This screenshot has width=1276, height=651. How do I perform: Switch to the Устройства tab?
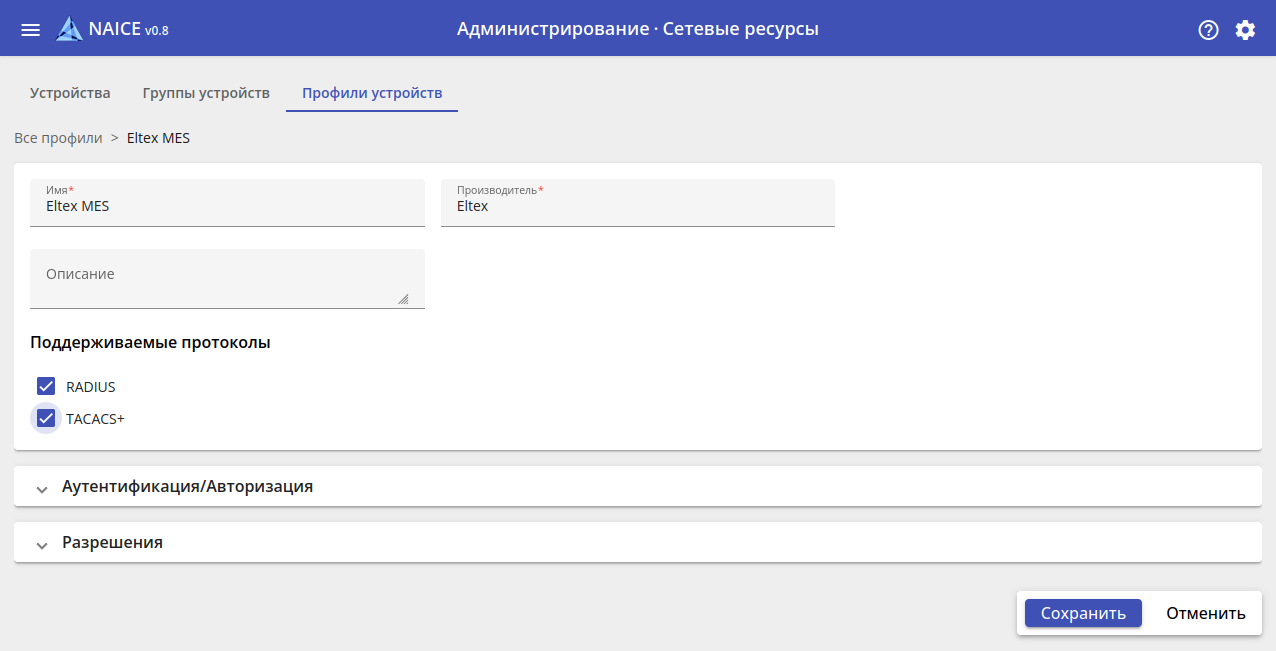coord(70,93)
